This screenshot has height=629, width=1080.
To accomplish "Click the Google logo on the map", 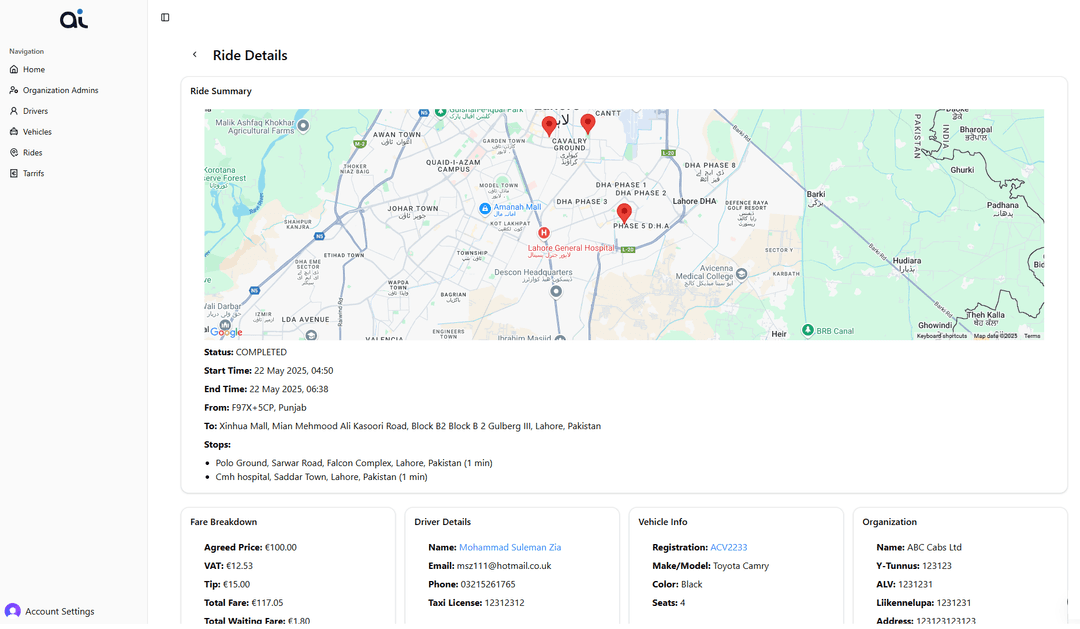I will (227, 332).
